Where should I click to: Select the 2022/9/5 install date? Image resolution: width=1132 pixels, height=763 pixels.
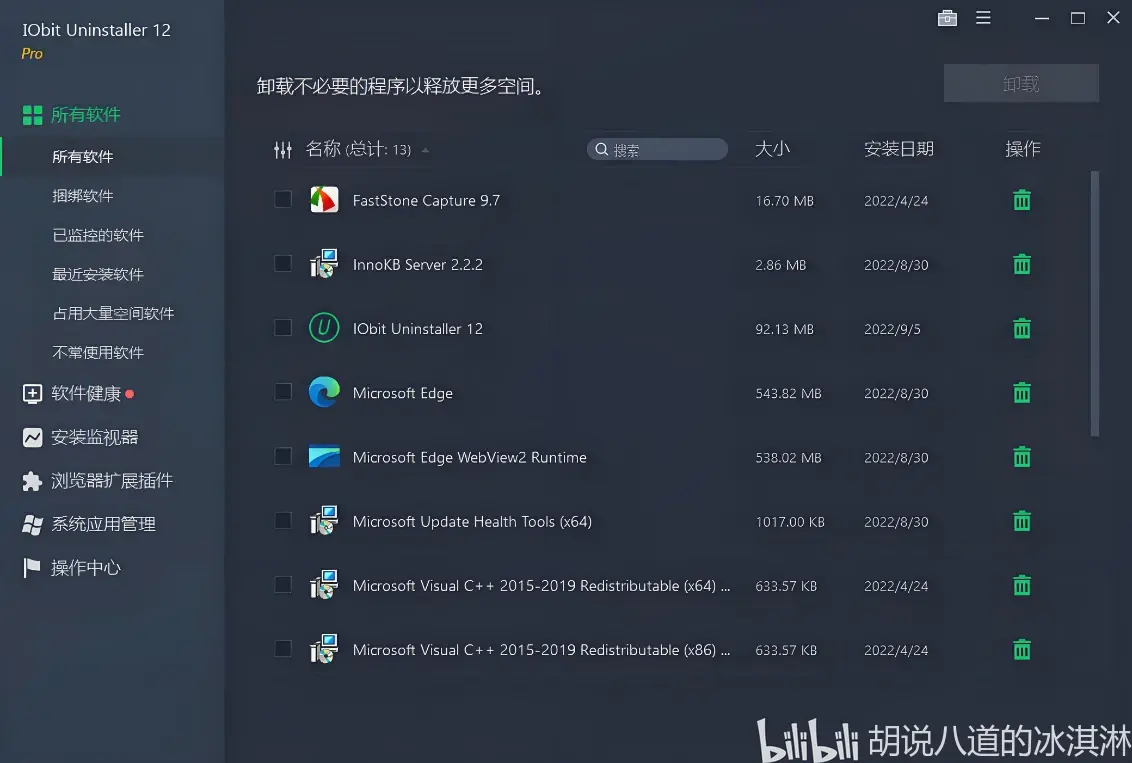(x=892, y=329)
